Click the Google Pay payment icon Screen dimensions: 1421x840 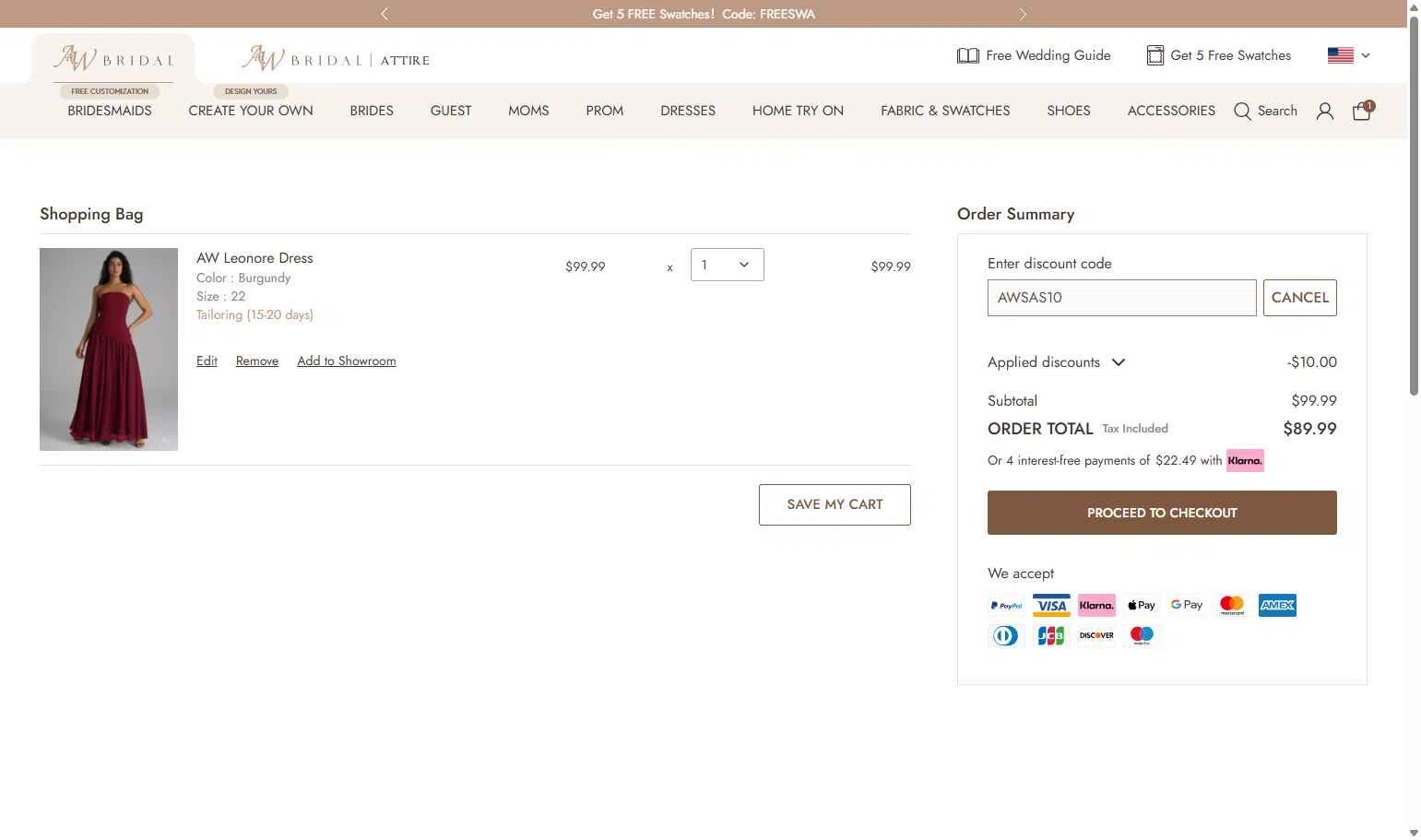tap(1187, 606)
